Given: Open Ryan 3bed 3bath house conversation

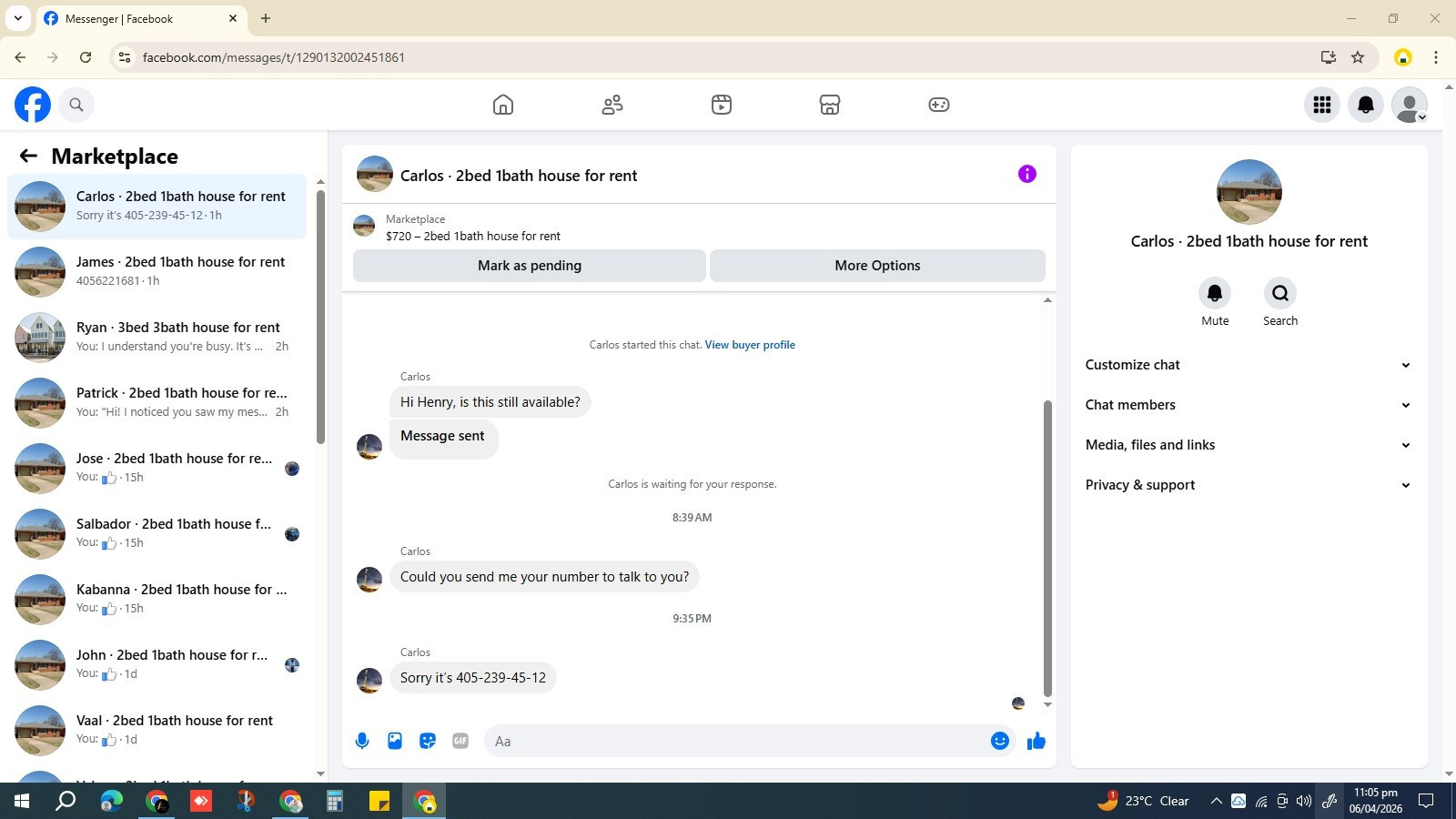Looking at the screenshot, I should (x=157, y=338).
